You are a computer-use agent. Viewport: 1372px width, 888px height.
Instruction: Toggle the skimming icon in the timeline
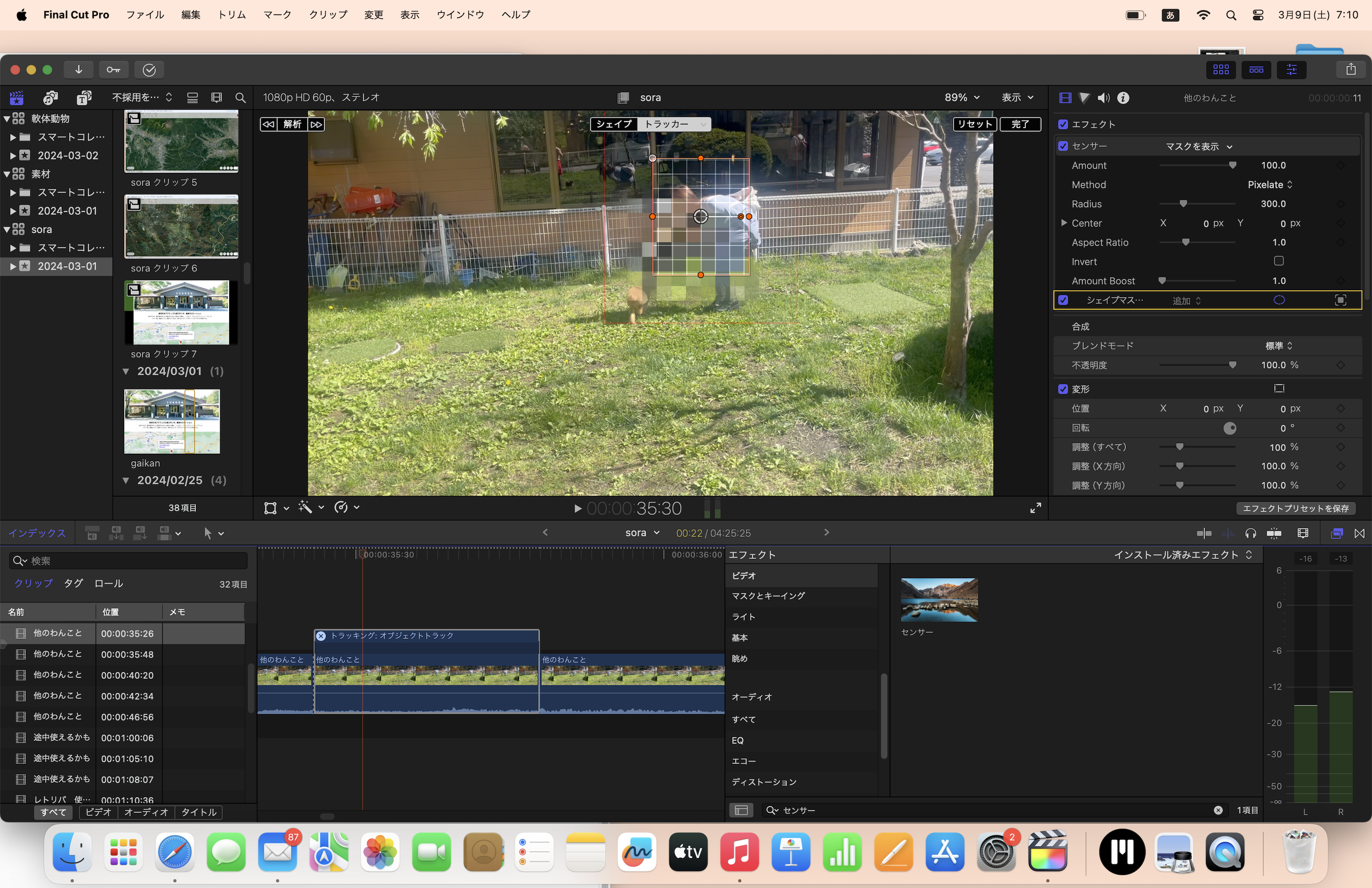click(x=1204, y=533)
